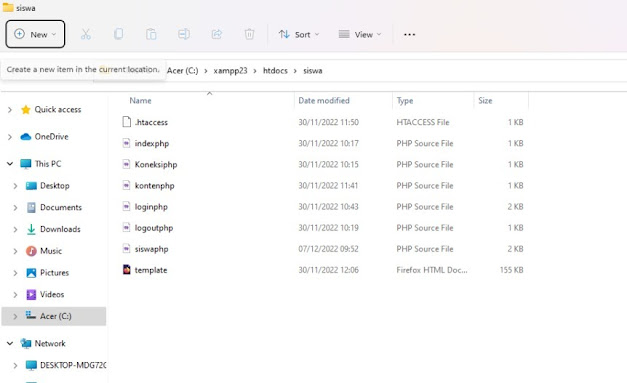Click HTACCESS File type cell
This screenshot has width=627, height=383.
pyautogui.click(x=423, y=122)
